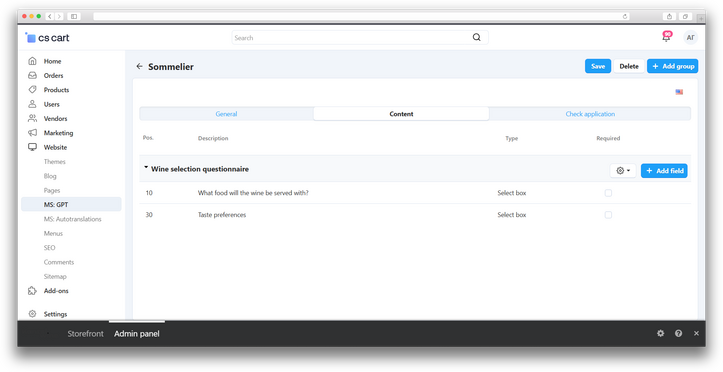Switch language using the US flag icon
This screenshot has height=372, width=723.
coord(679,92)
